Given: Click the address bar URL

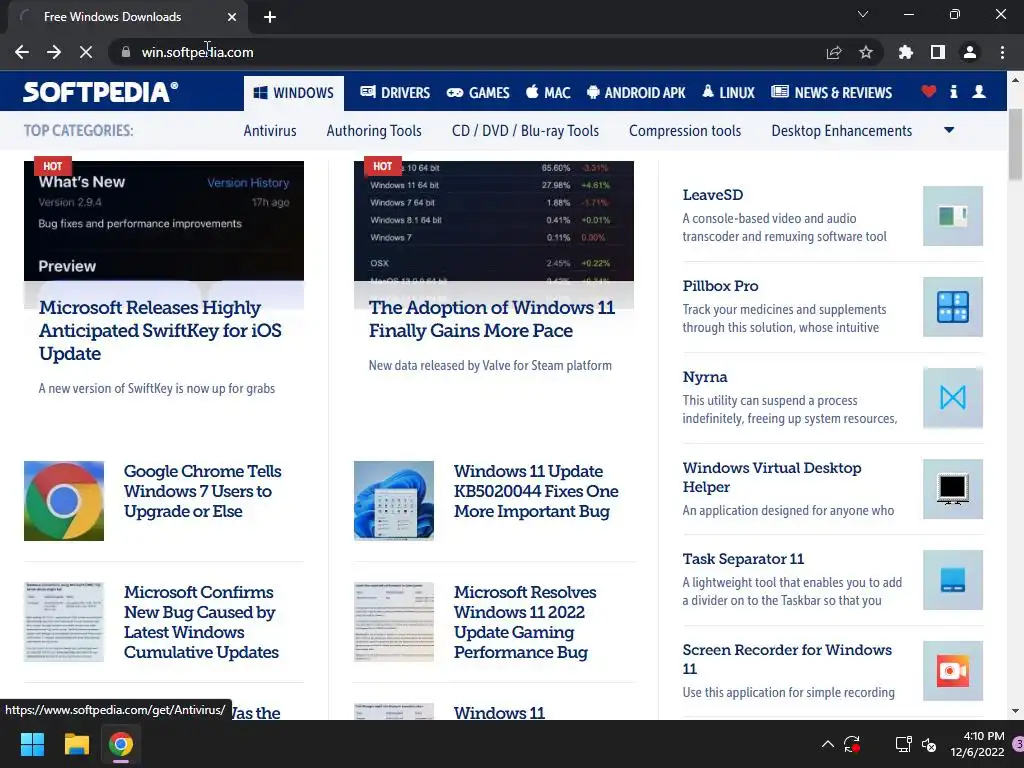Looking at the screenshot, I should click(x=197, y=52).
